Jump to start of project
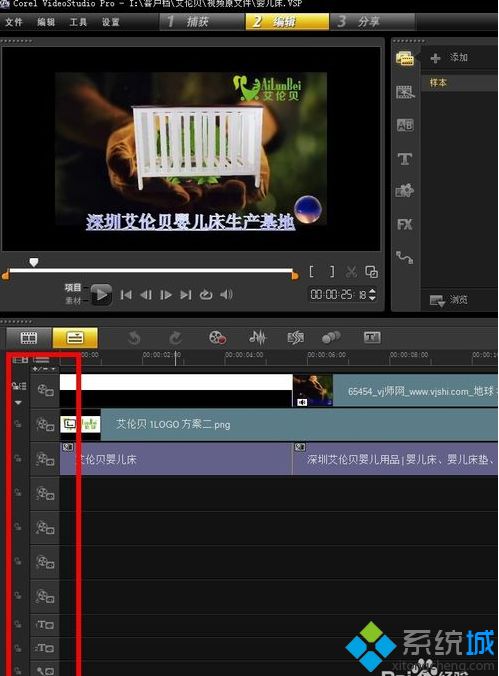499x676 pixels. [126, 295]
